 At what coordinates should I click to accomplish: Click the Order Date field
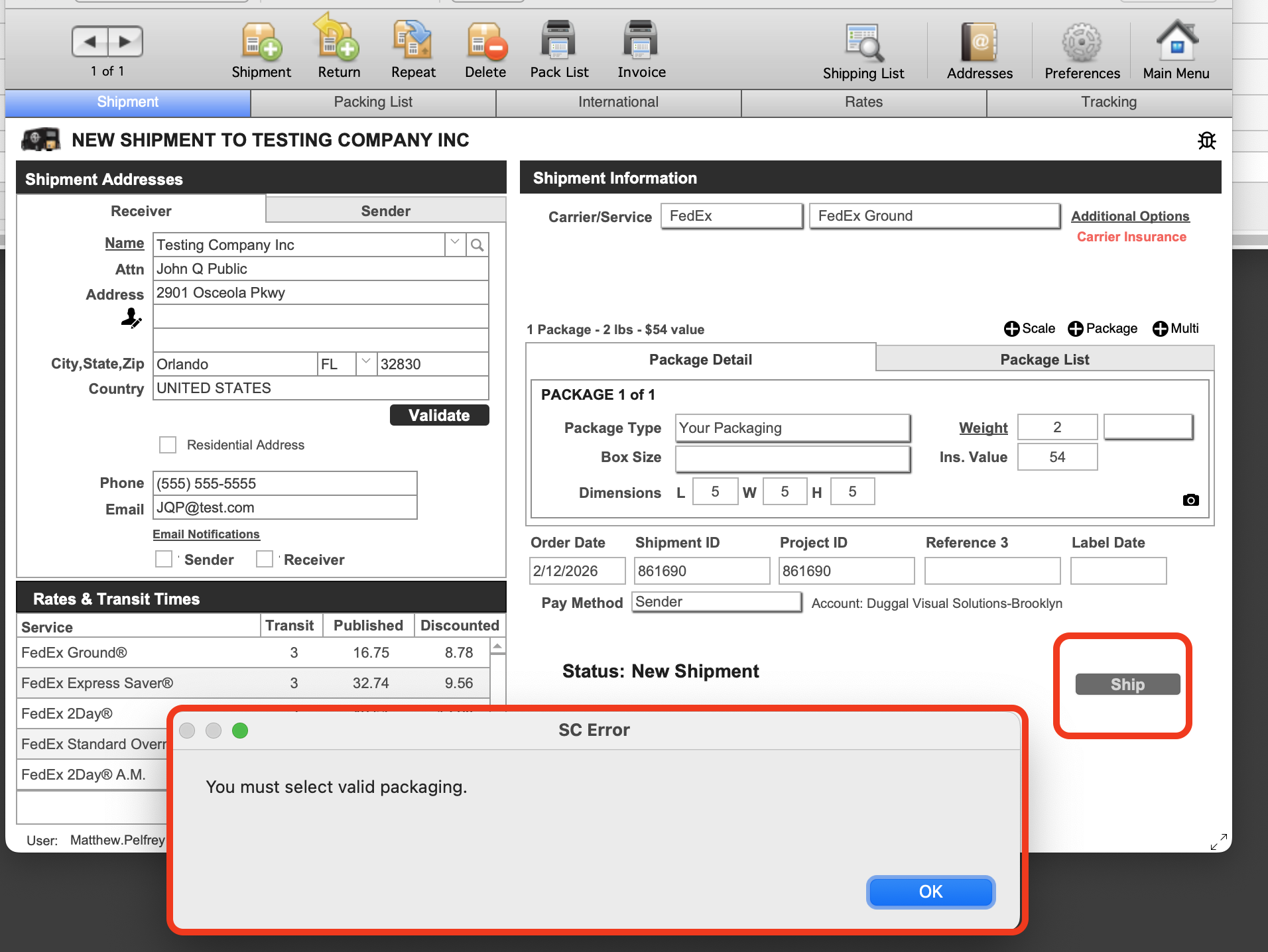tap(577, 571)
